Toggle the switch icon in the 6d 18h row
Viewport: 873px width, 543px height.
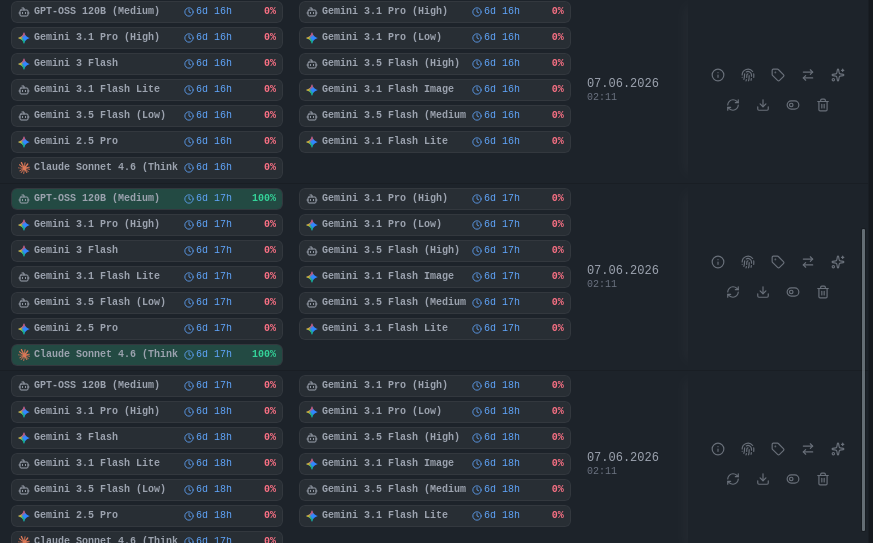(793, 479)
